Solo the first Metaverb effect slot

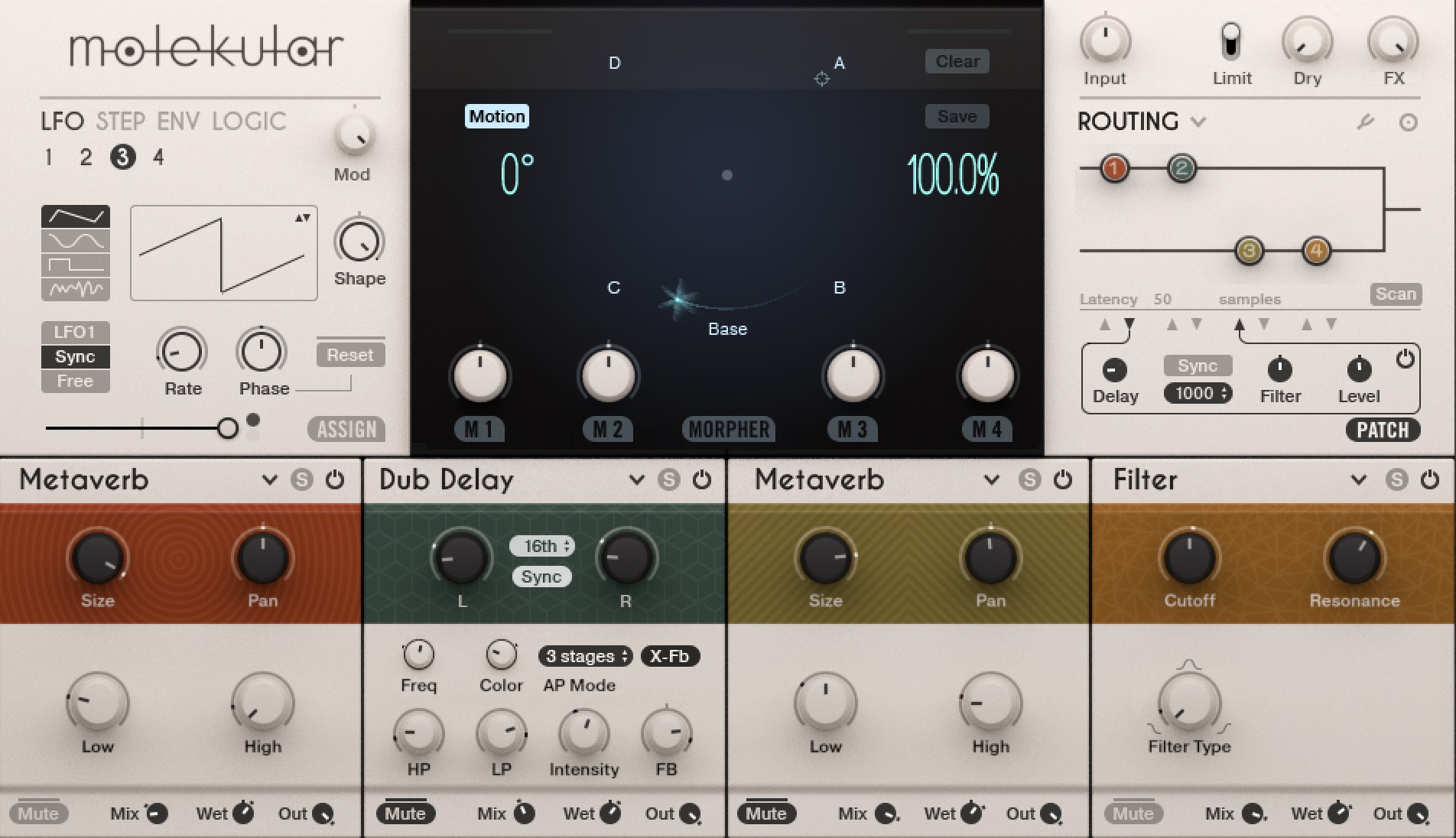tap(302, 479)
